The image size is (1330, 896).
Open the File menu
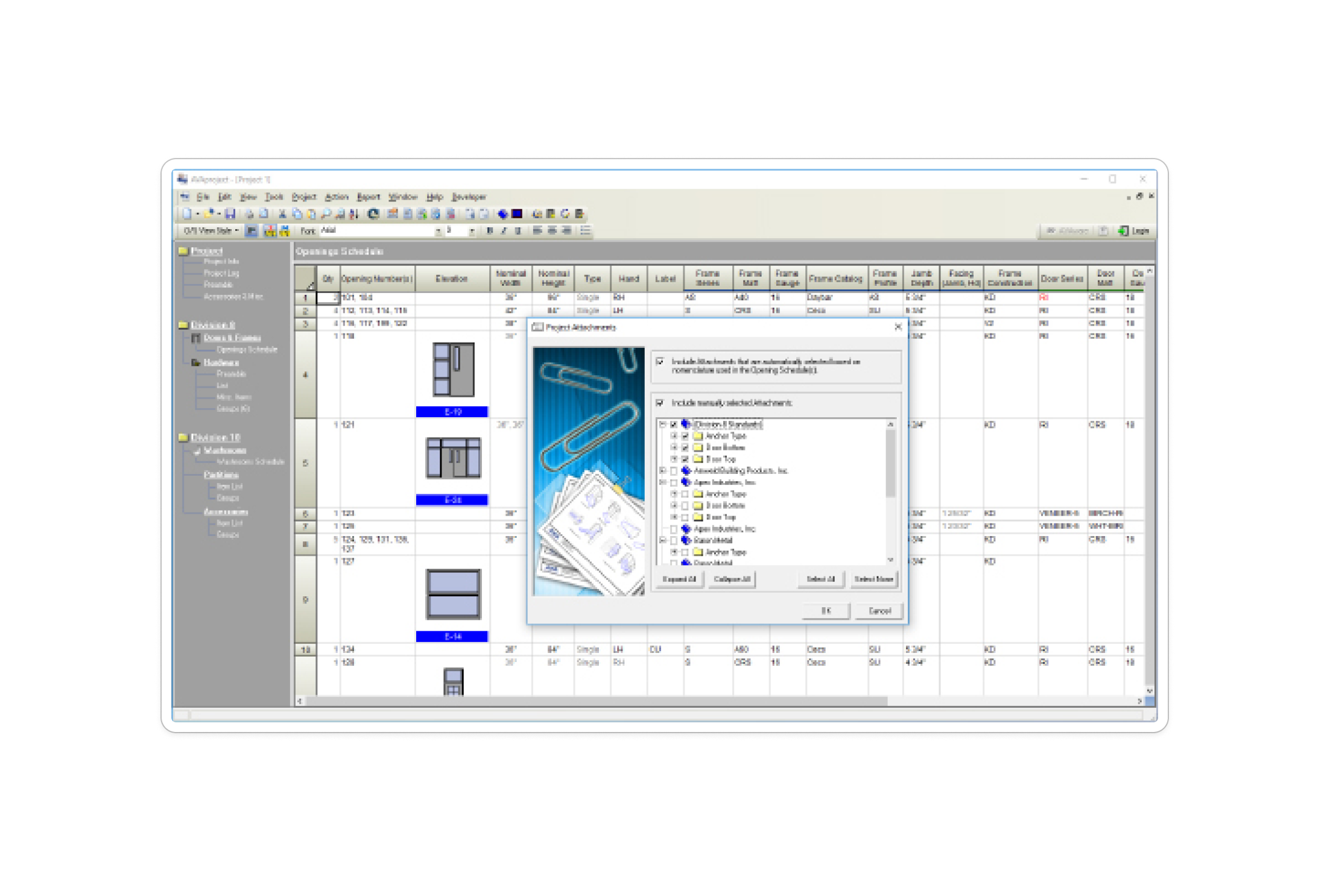click(203, 197)
